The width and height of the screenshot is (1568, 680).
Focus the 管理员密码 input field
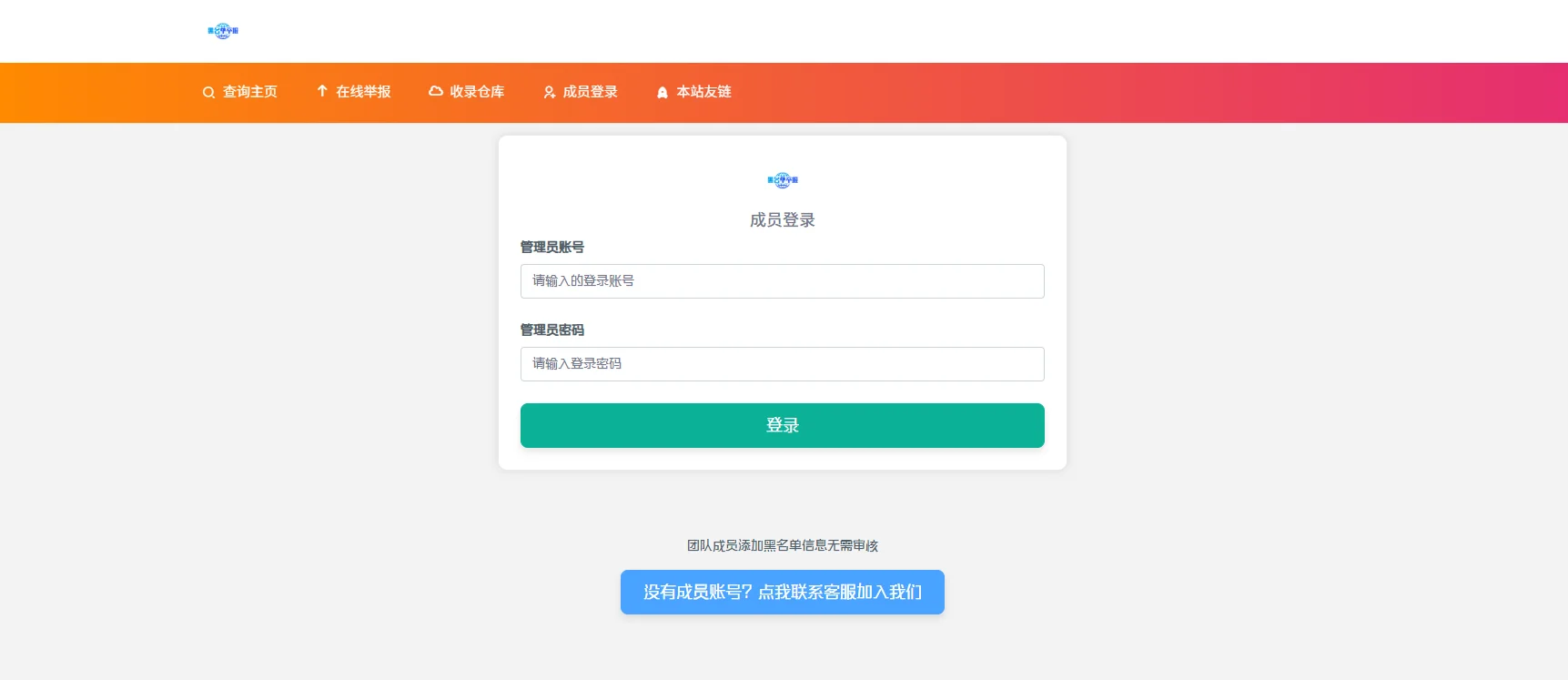(783, 364)
